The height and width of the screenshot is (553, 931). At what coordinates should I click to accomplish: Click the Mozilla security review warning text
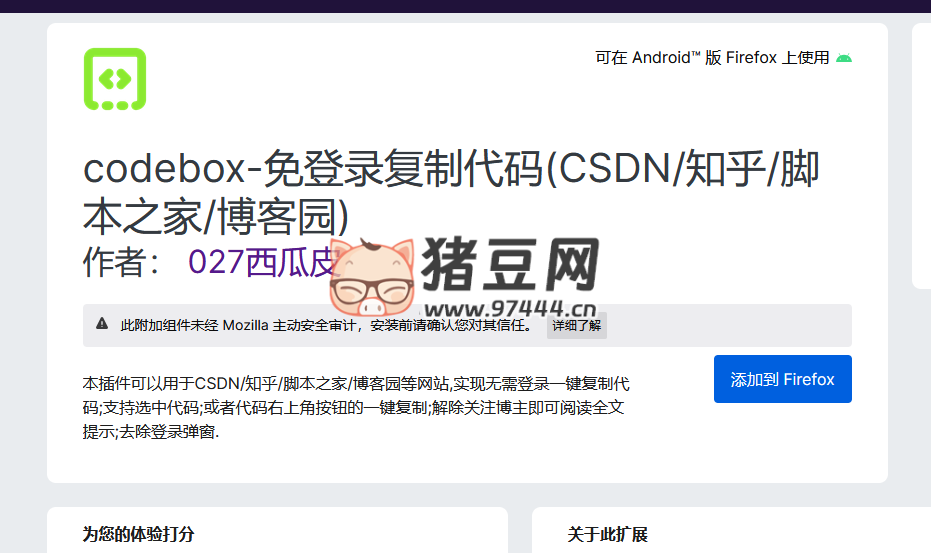click(327, 326)
